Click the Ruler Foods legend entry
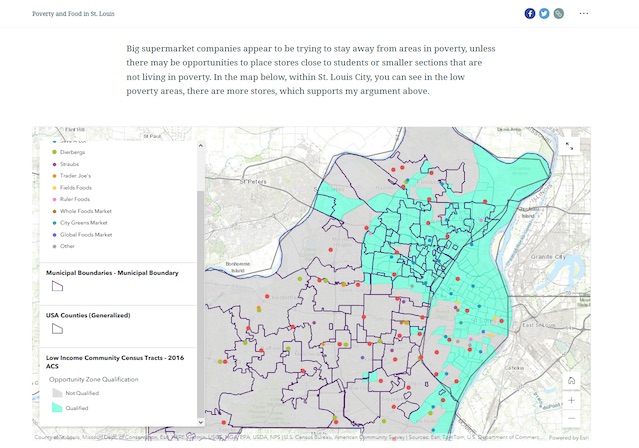Image resolution: width=639 pixels, height=448 pixels. 71,199
